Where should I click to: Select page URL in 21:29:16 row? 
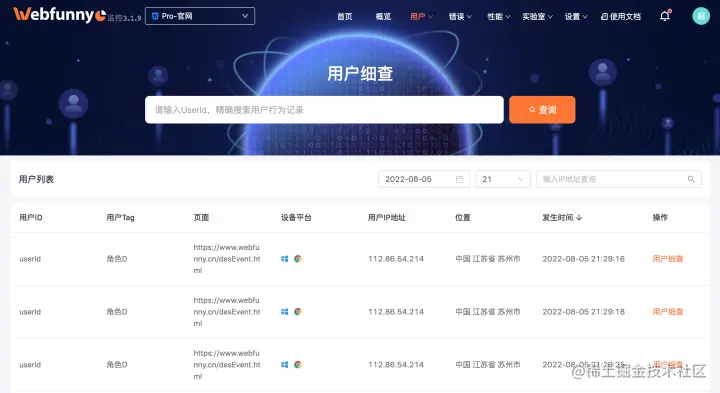(227, 259)
